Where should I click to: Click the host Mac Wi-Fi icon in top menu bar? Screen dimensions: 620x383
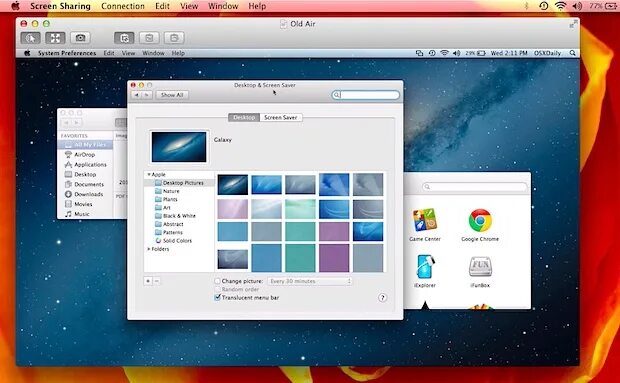point(560,6)
